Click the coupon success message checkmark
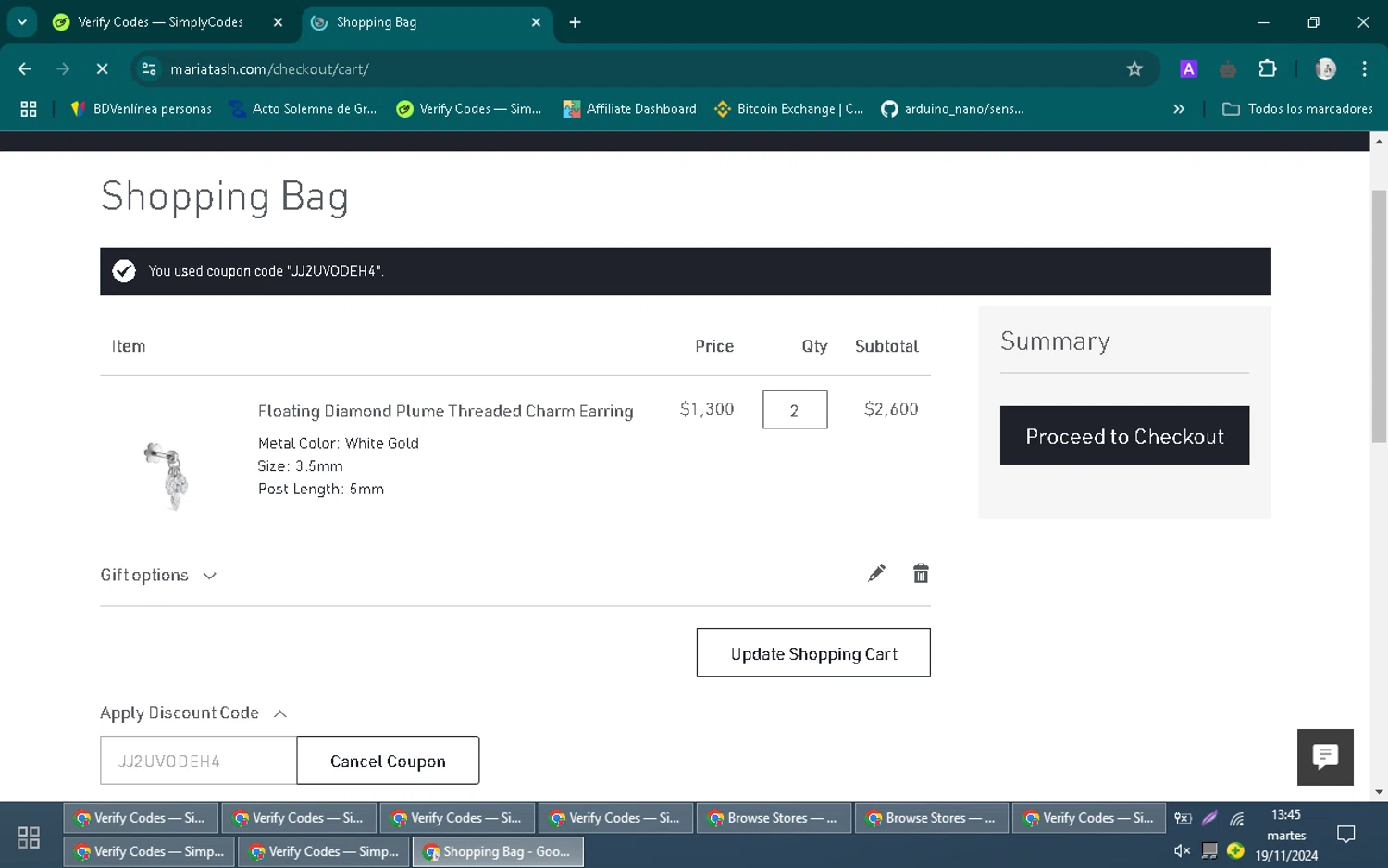Image resolution: width=1388 pixels, height=868 pixels. [x=124, y=271]
